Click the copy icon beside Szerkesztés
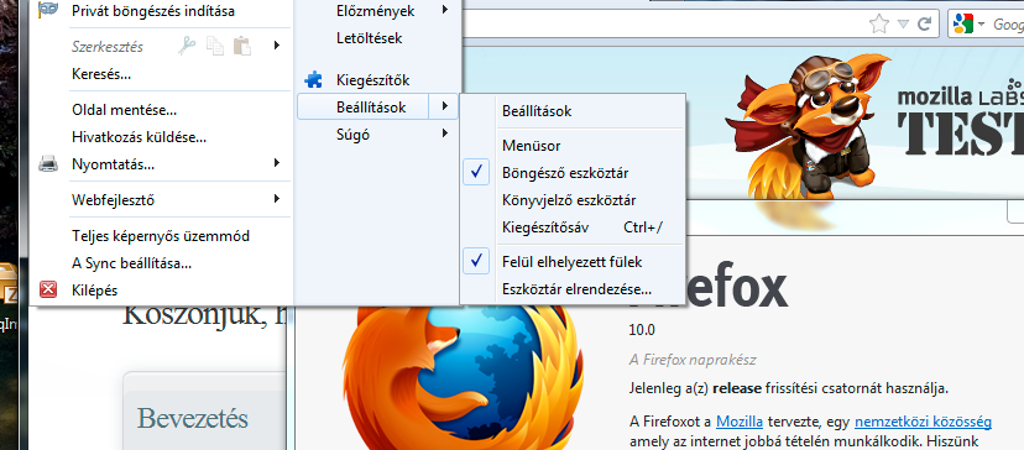The height and width of the screenshot is (450, 1024). [215, 46]
